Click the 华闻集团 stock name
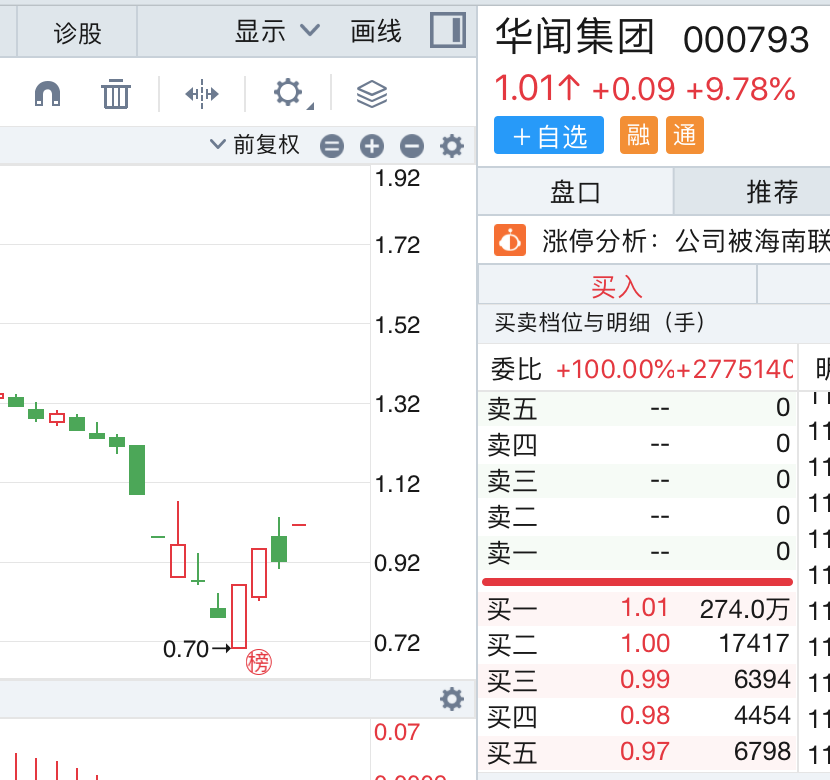The width and height of the screenshot is (830, 780). tap(575, 37)
